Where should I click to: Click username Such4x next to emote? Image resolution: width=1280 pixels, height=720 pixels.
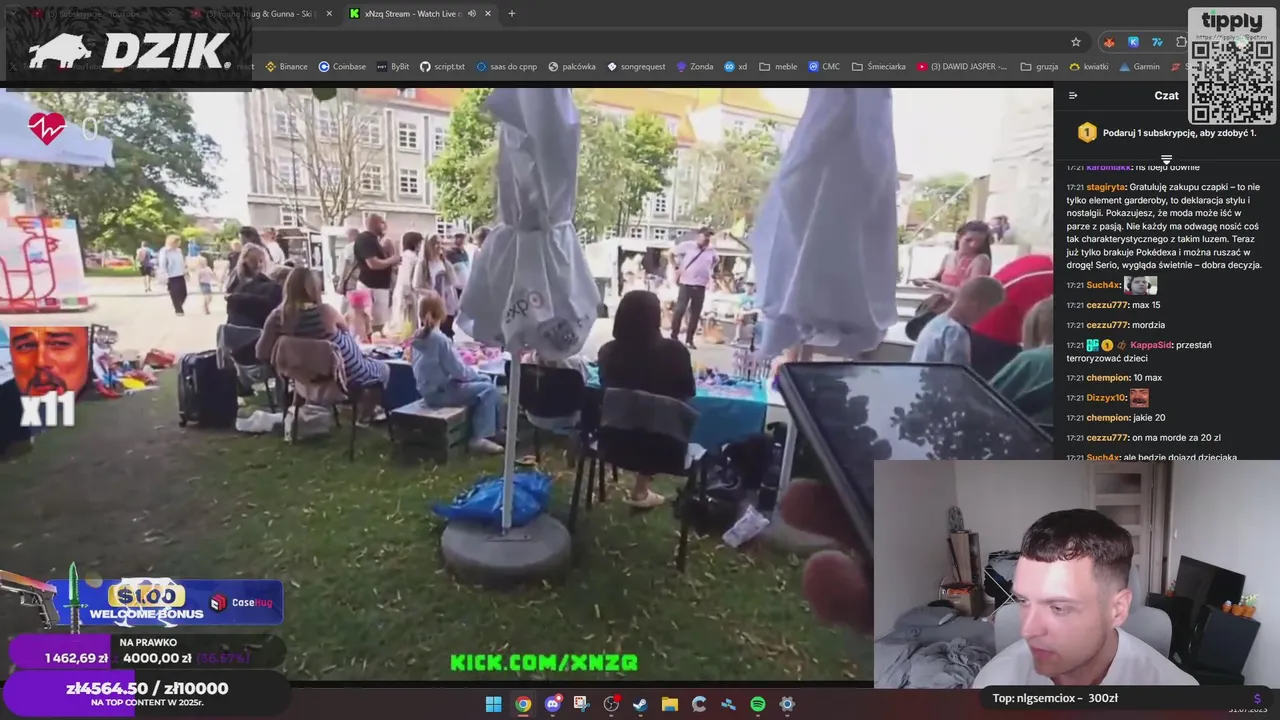[1103, 285]
